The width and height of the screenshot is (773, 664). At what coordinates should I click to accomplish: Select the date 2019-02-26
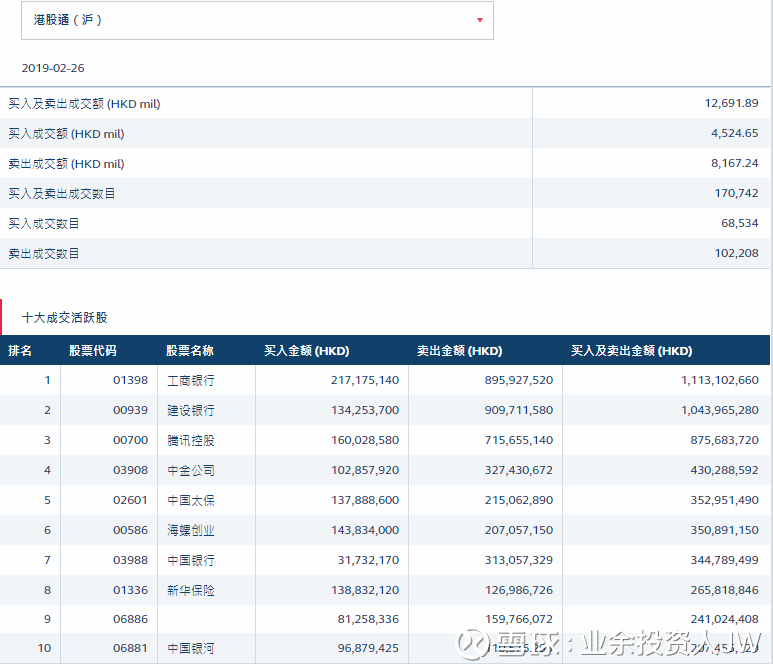coord(53,68)
